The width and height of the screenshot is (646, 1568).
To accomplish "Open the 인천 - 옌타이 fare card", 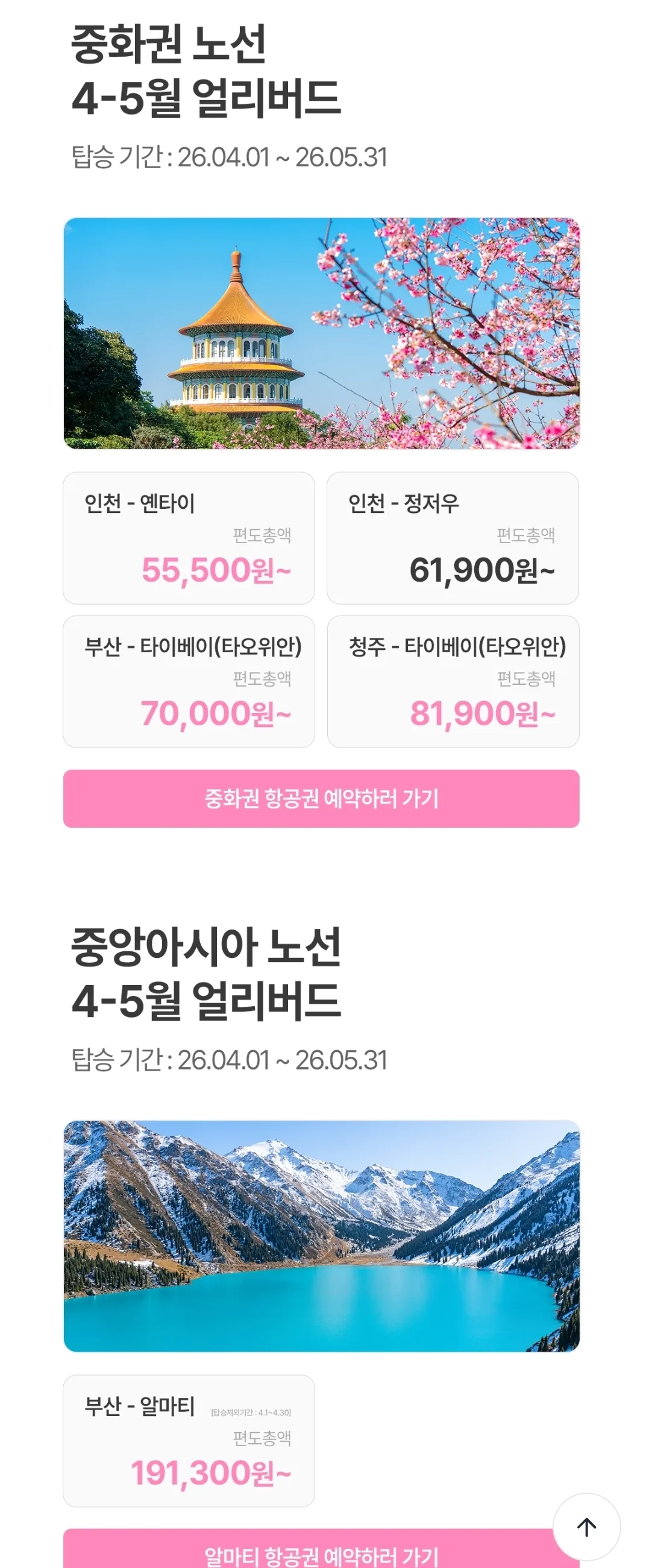I will coord(189,538).
